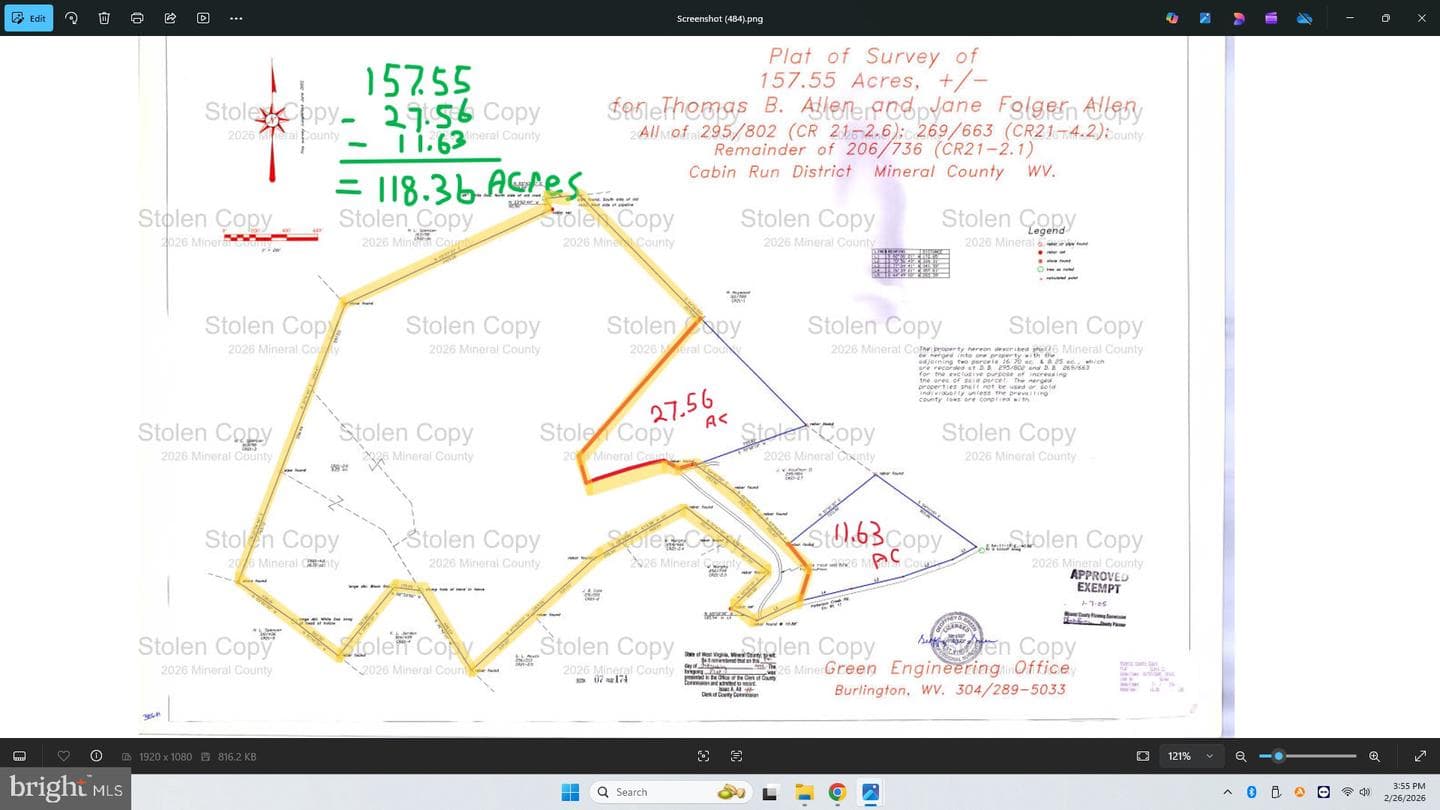The image size is (1440, 810).
Task: Scan text in image with the OCR icon
Action: pyautogui.click(x=736, y=756)
